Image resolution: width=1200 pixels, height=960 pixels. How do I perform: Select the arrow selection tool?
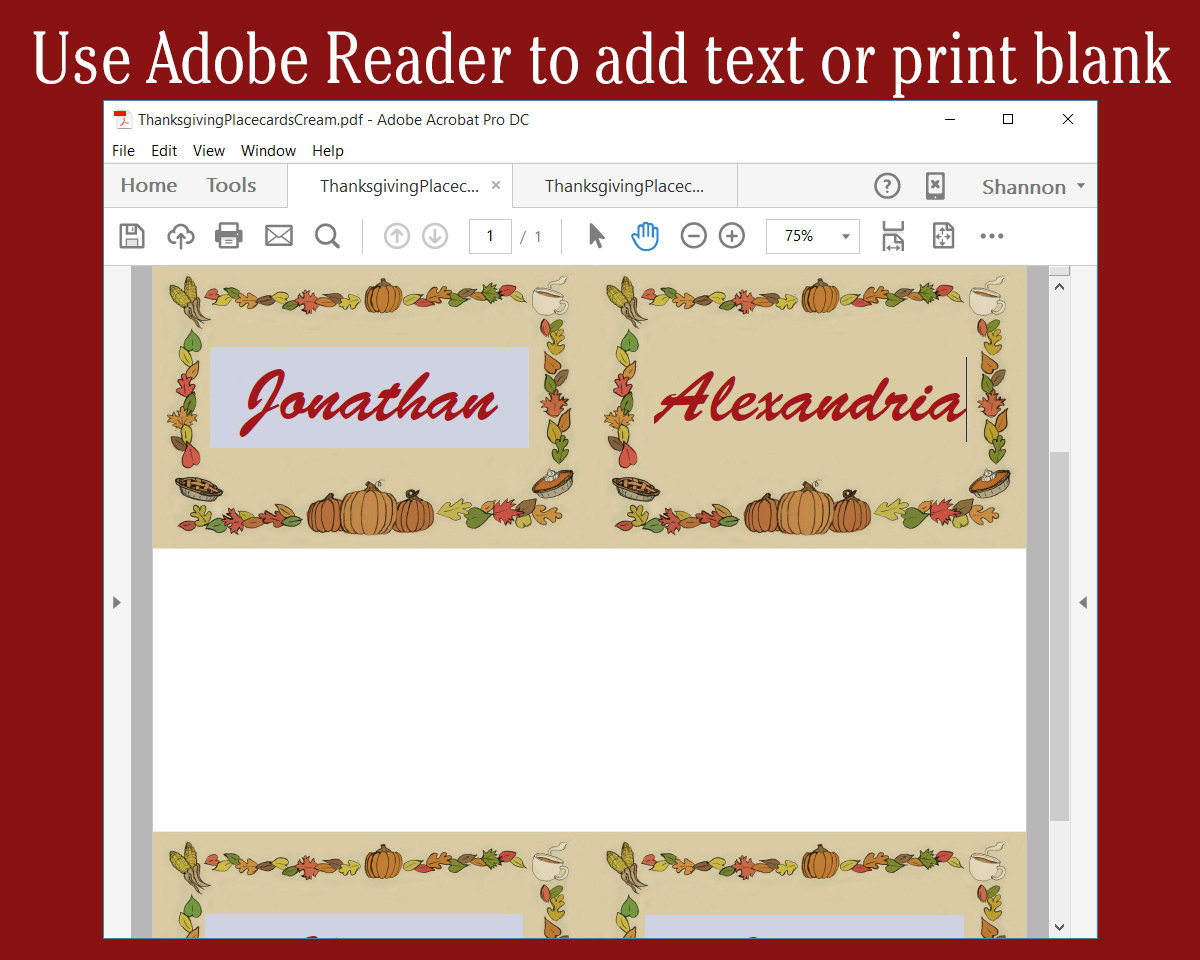point(597,236)
